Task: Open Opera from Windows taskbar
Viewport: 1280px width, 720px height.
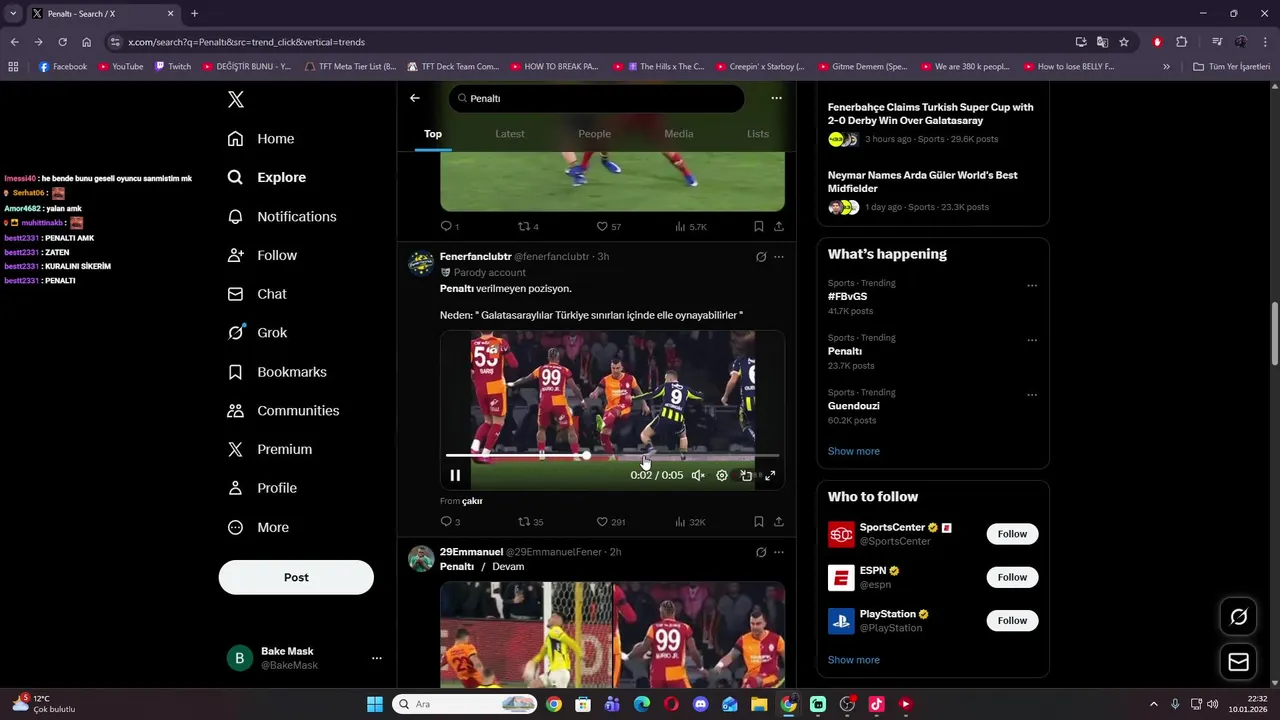Action: (x=671, y=704)
